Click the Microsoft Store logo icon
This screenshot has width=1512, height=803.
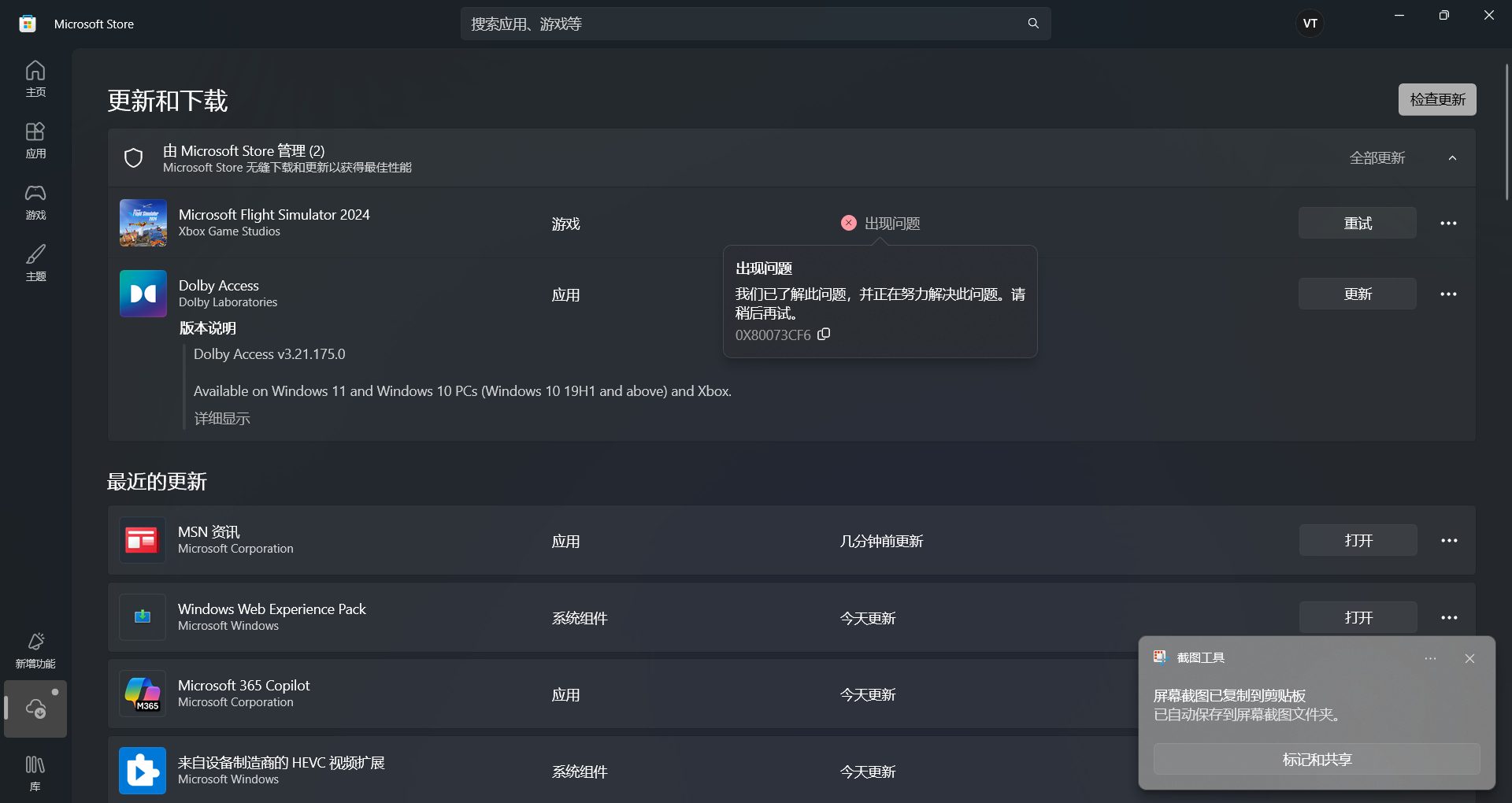pos(28,24)
